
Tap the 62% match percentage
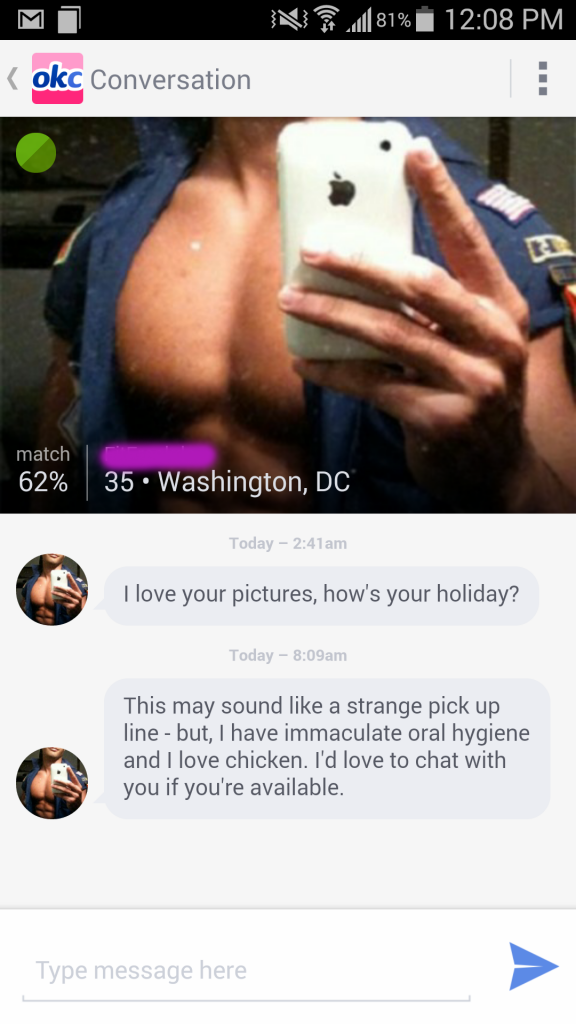tap(43, 482)
